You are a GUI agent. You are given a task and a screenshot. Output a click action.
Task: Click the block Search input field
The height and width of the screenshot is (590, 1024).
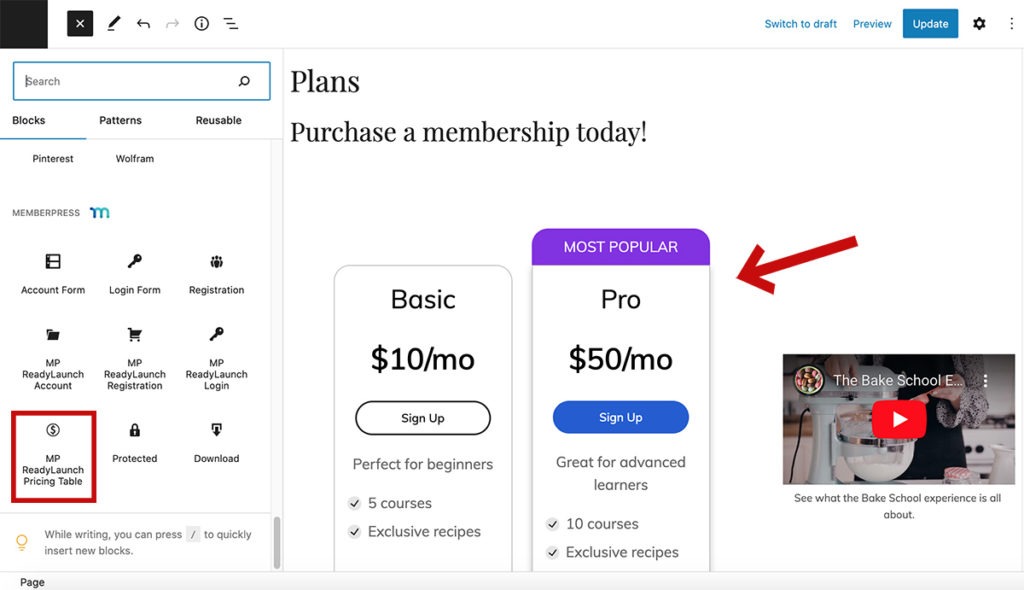[130, 81]
